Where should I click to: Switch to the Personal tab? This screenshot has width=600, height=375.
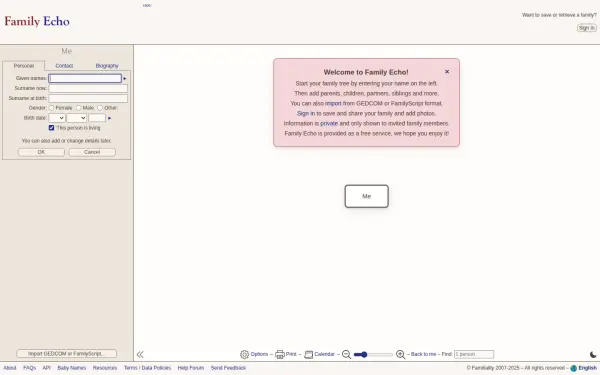coord(24,66)
